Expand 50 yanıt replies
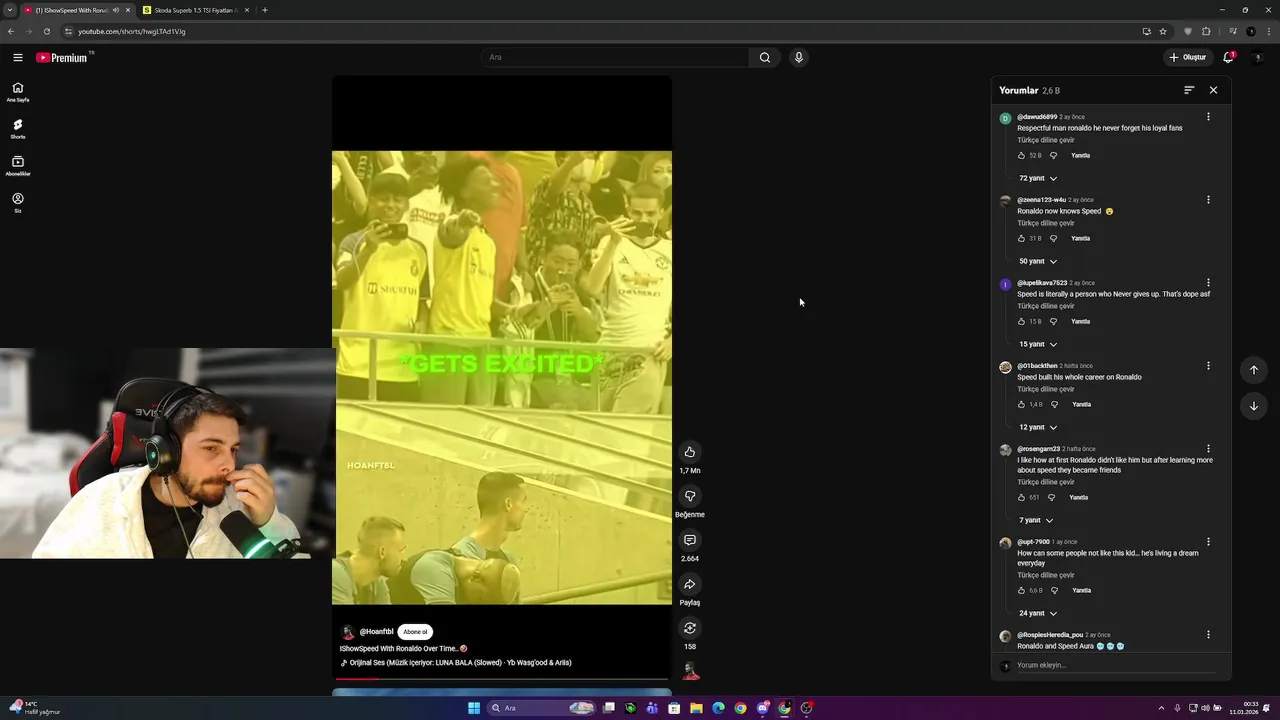 click(1038, 261)
